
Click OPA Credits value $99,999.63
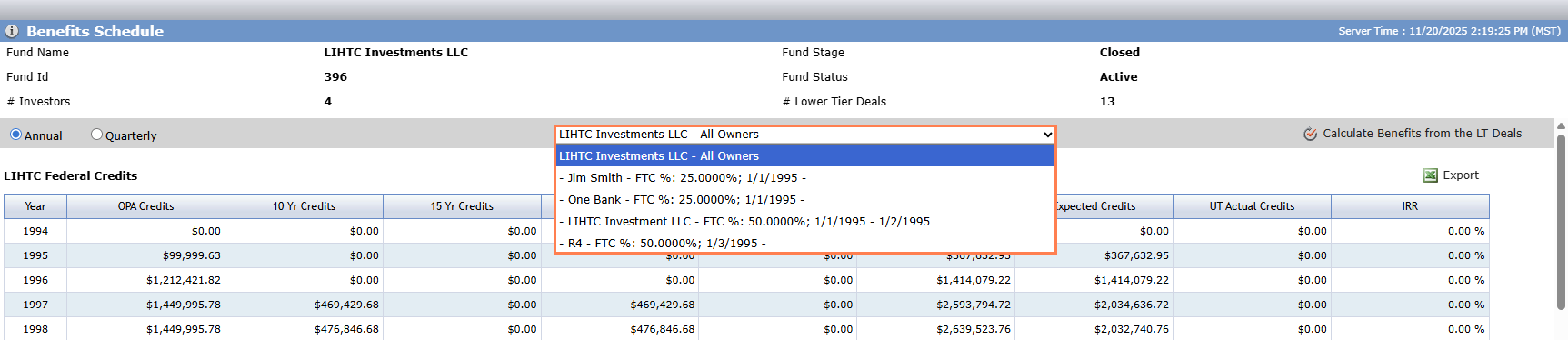coord(145,255)
